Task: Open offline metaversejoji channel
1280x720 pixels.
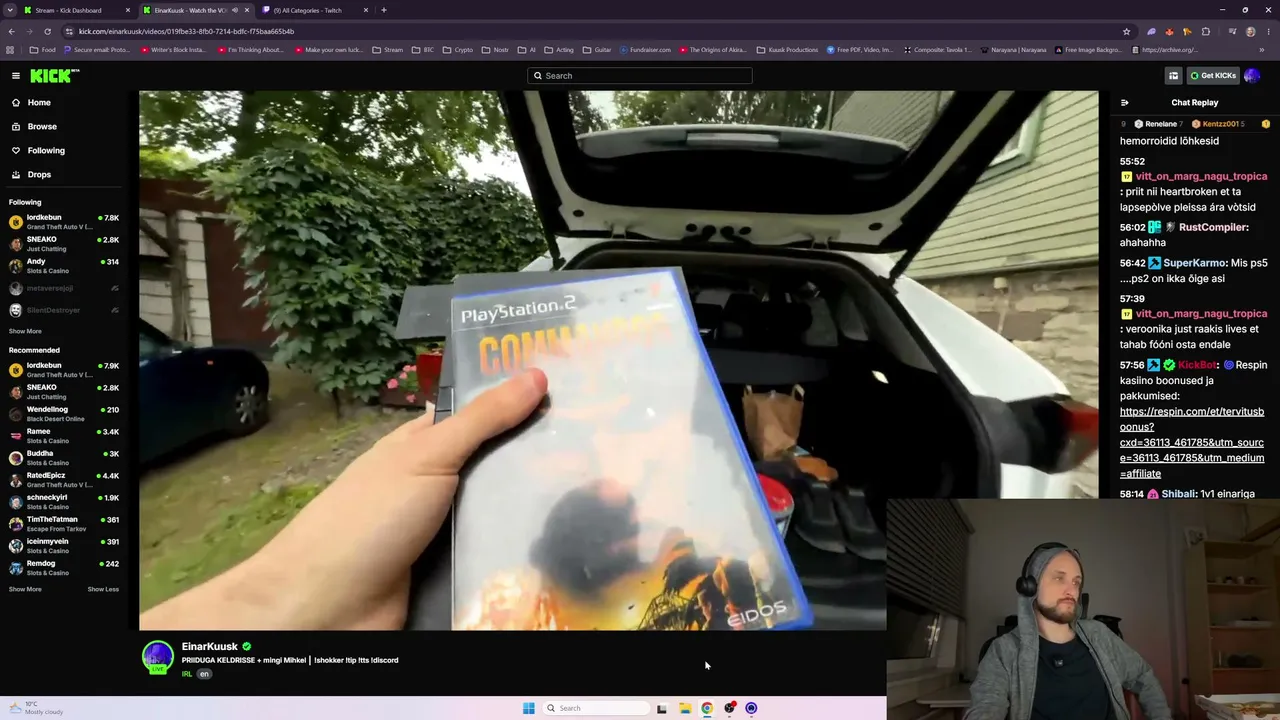Action: (x=64, y=288)
